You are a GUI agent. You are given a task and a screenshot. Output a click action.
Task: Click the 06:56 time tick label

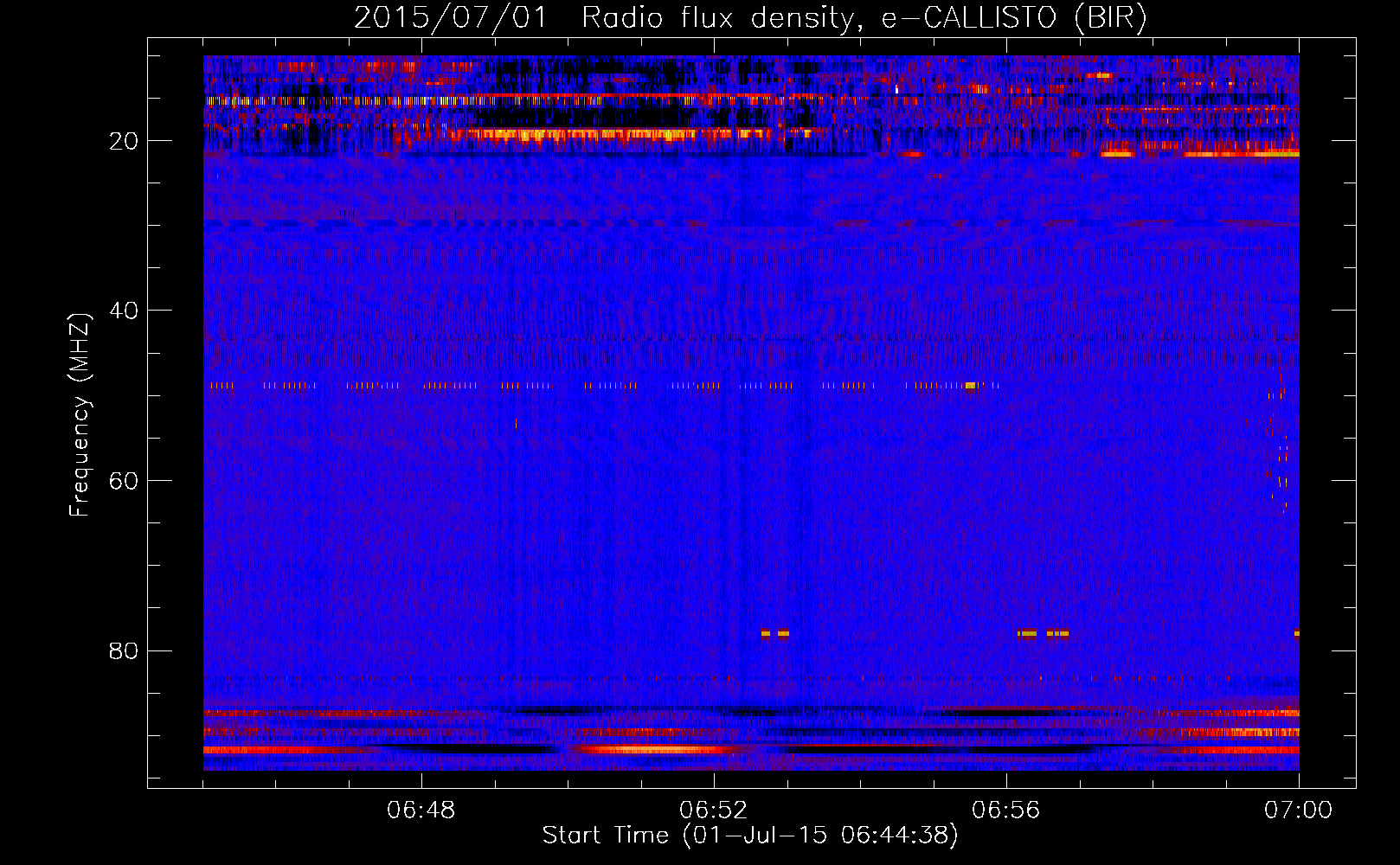pyautogui.click(x=1006, y=811)
